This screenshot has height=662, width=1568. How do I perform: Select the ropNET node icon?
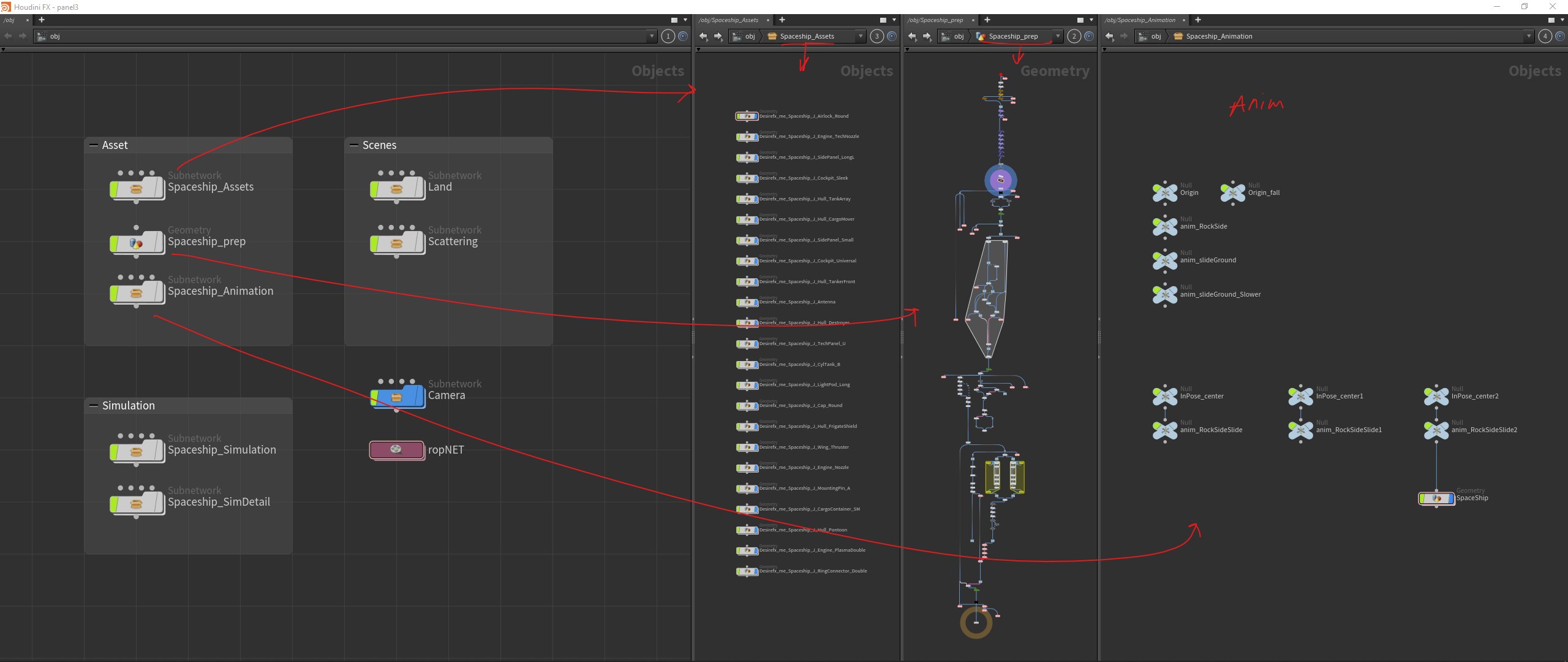click(x=397, y=450)
